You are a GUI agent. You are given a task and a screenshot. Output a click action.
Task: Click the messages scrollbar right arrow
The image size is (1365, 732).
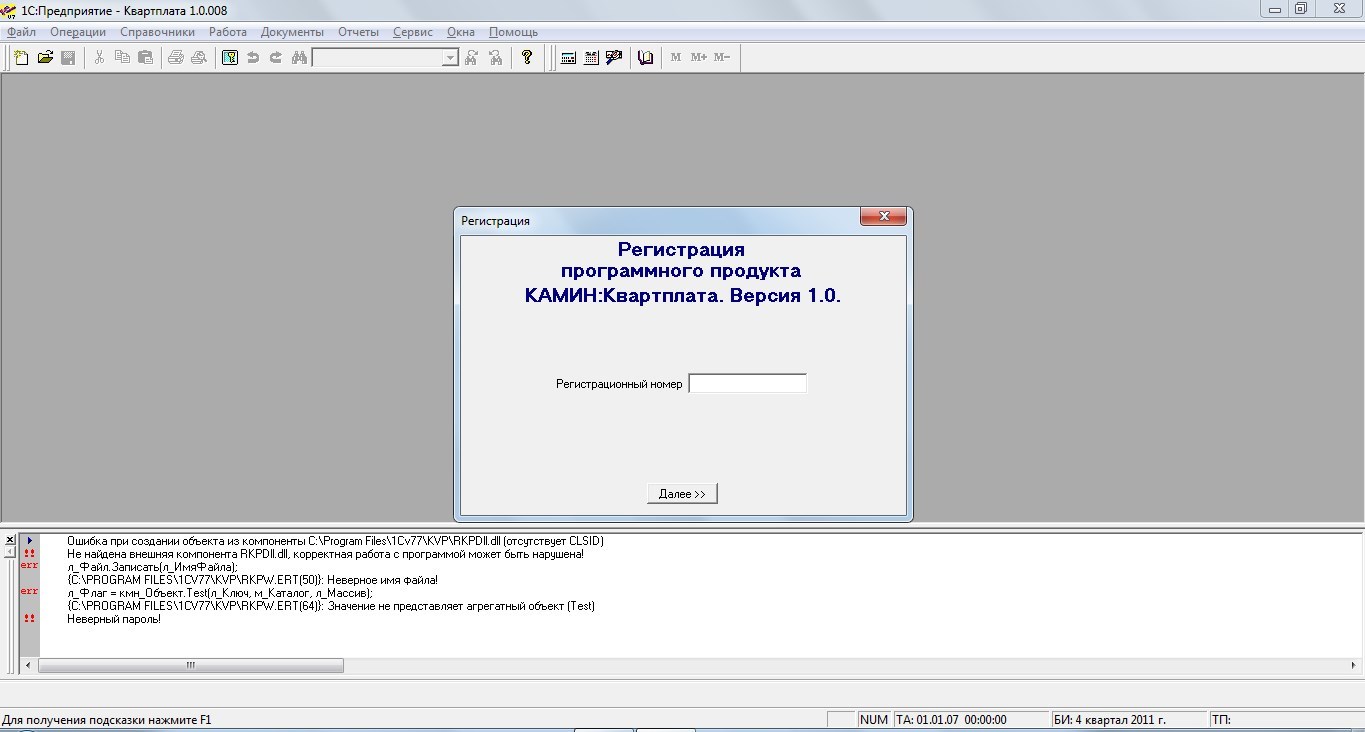click(x=1355, y=665)
